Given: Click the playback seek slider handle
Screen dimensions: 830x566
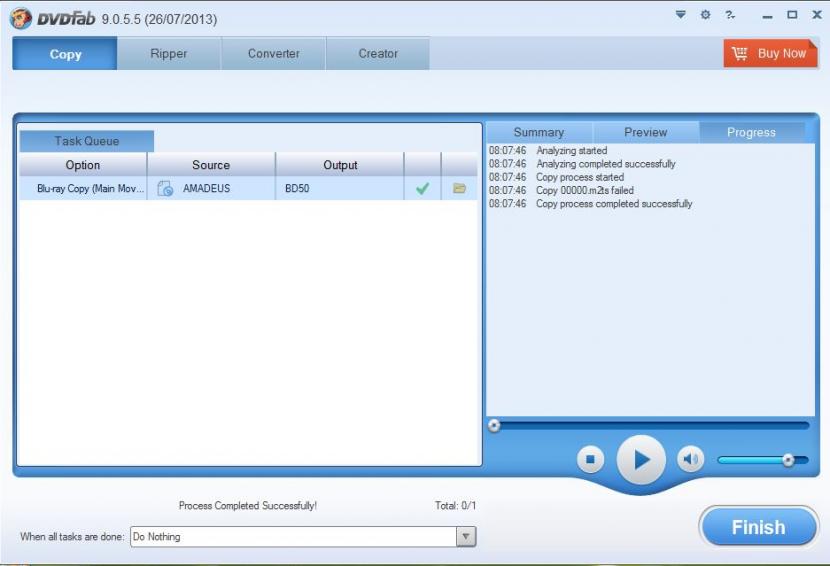Looking at the screenshot, I should click(494, 425).
